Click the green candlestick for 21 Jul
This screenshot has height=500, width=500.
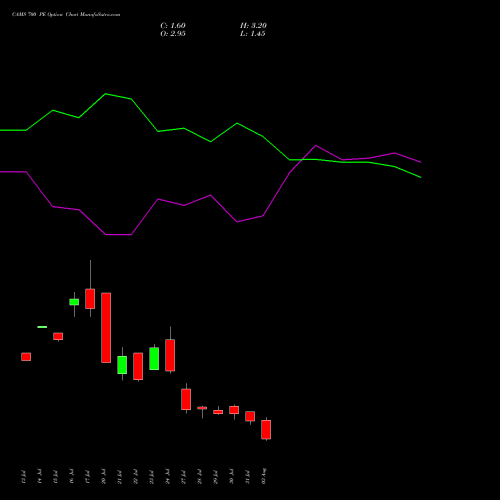point(122,365)
